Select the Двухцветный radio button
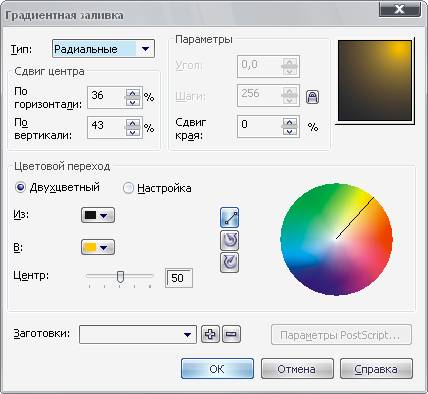The image size is (428, 394). 21,188
